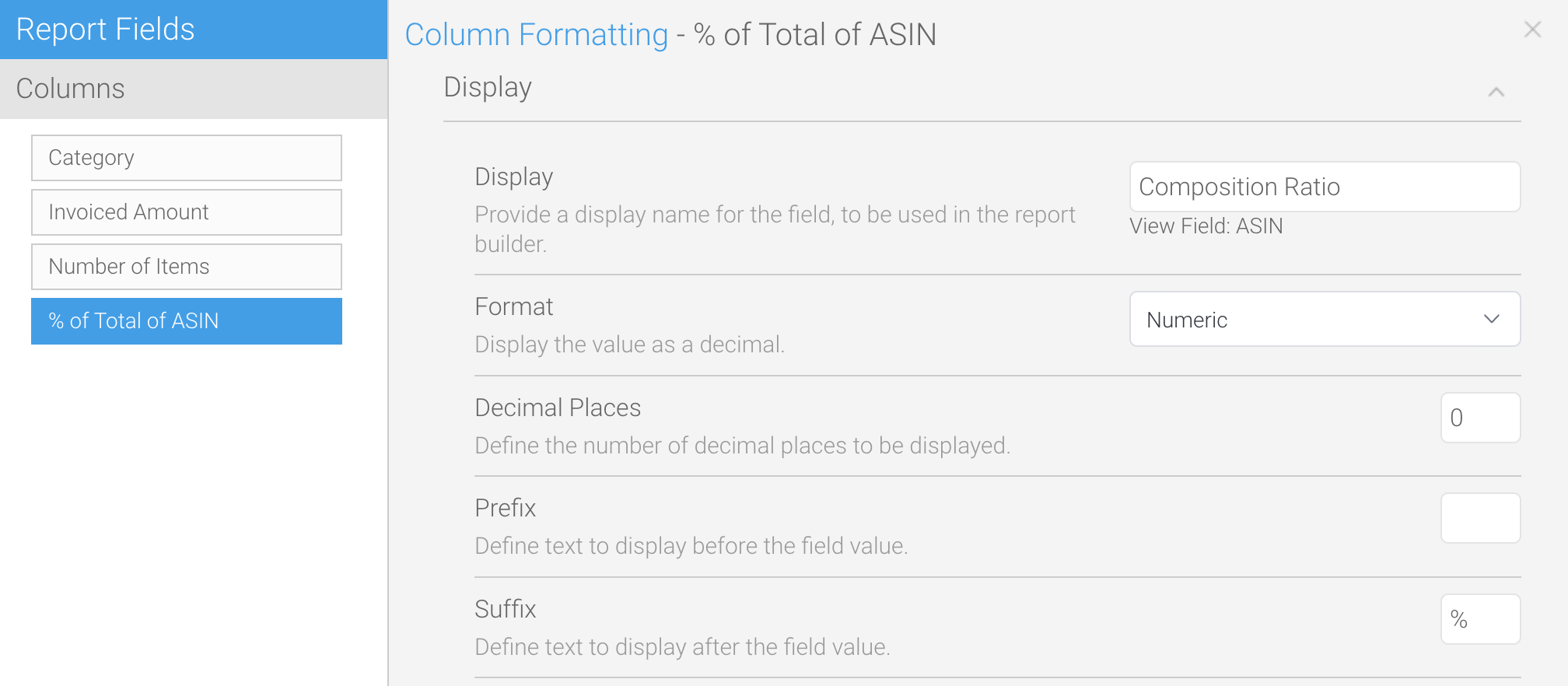Click the empty Prefix input field
The height and width of the screenshot is (686, 1568).
(1480, 518)
